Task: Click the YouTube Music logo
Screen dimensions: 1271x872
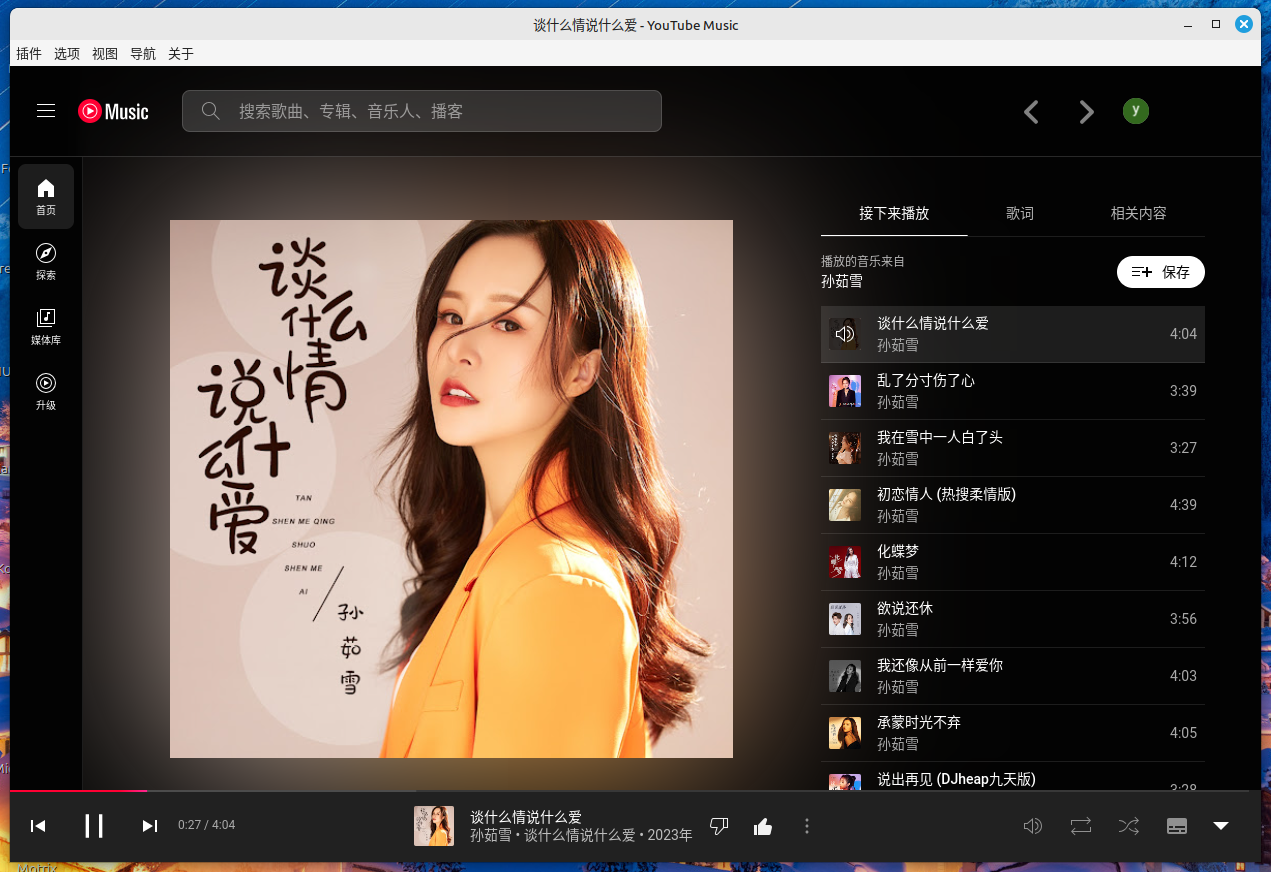Action: (113, 111)
